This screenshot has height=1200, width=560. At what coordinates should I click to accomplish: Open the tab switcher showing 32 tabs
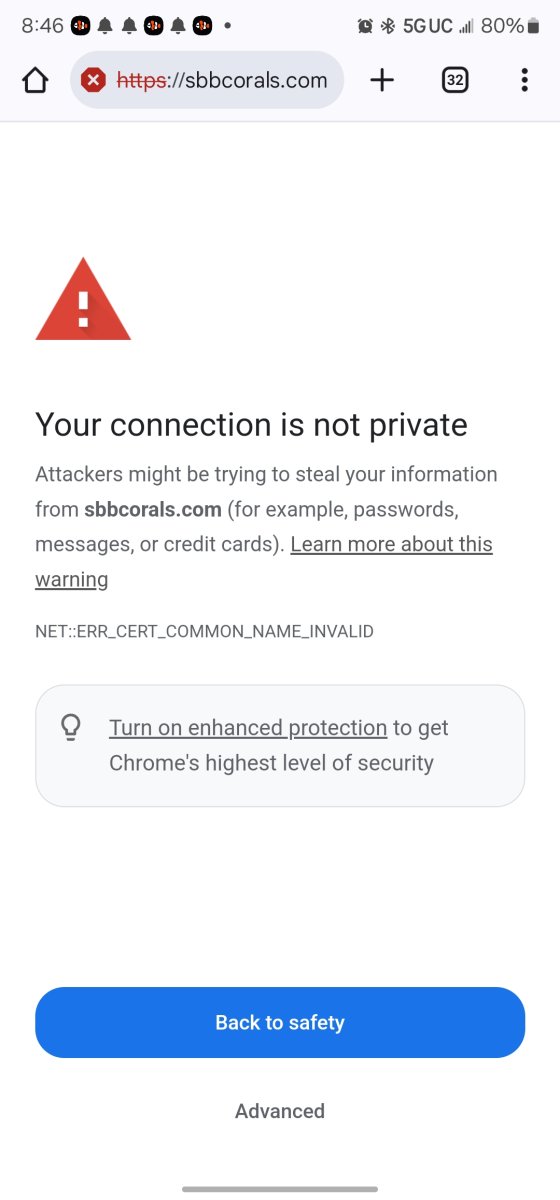click(455, 80)
